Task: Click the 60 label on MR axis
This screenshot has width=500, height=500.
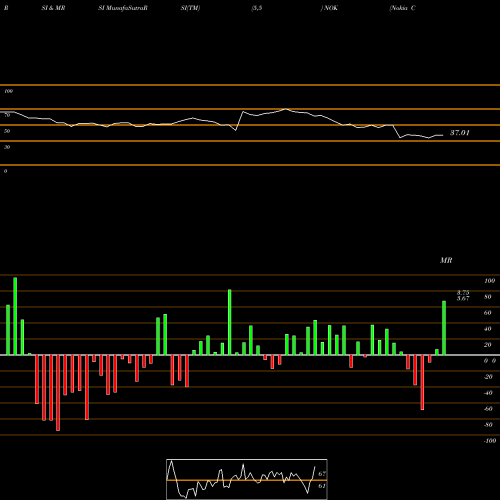Action: (488, 313)
